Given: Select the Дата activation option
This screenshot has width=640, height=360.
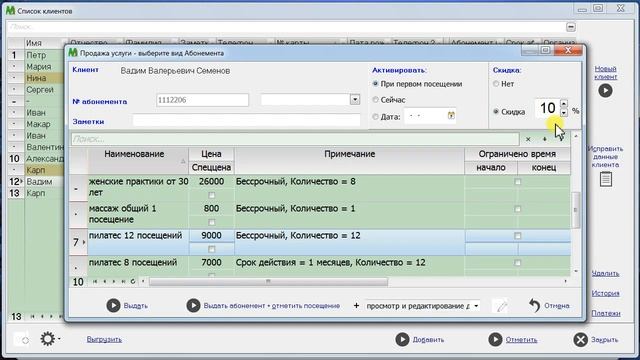Looking at the screenshot, I should [x=376, y=117].
